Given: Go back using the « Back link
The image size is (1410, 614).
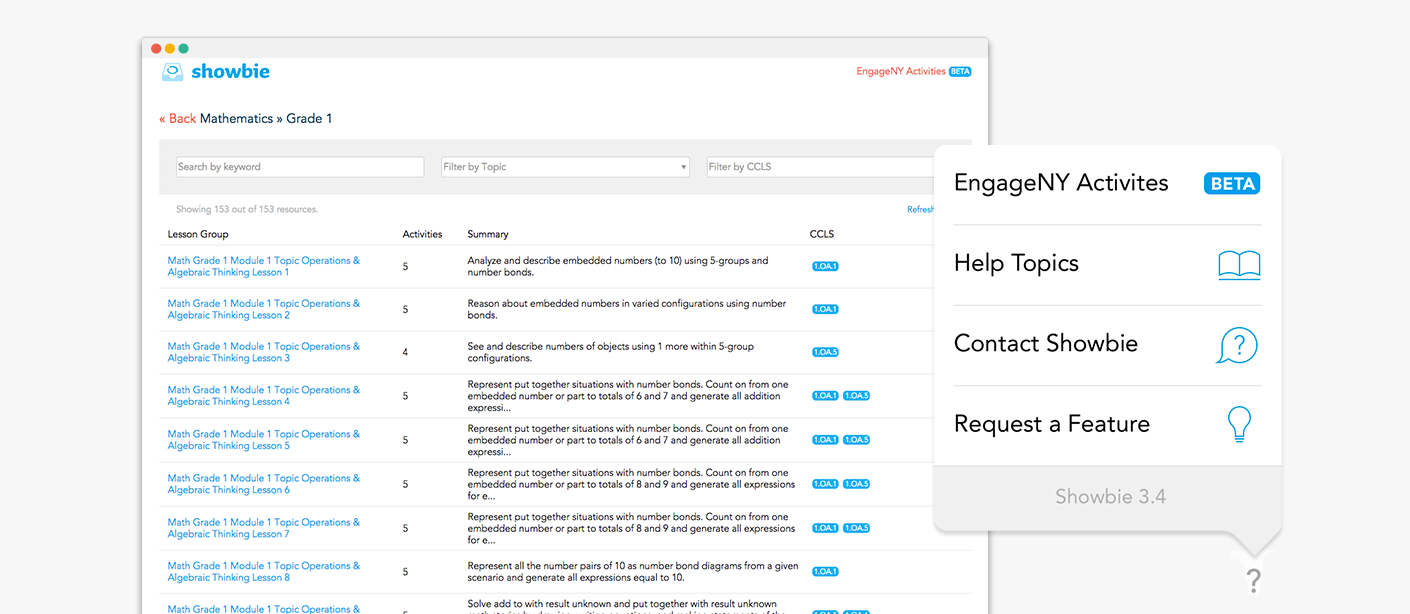Looking at the screenshot, I should point(178,118).
